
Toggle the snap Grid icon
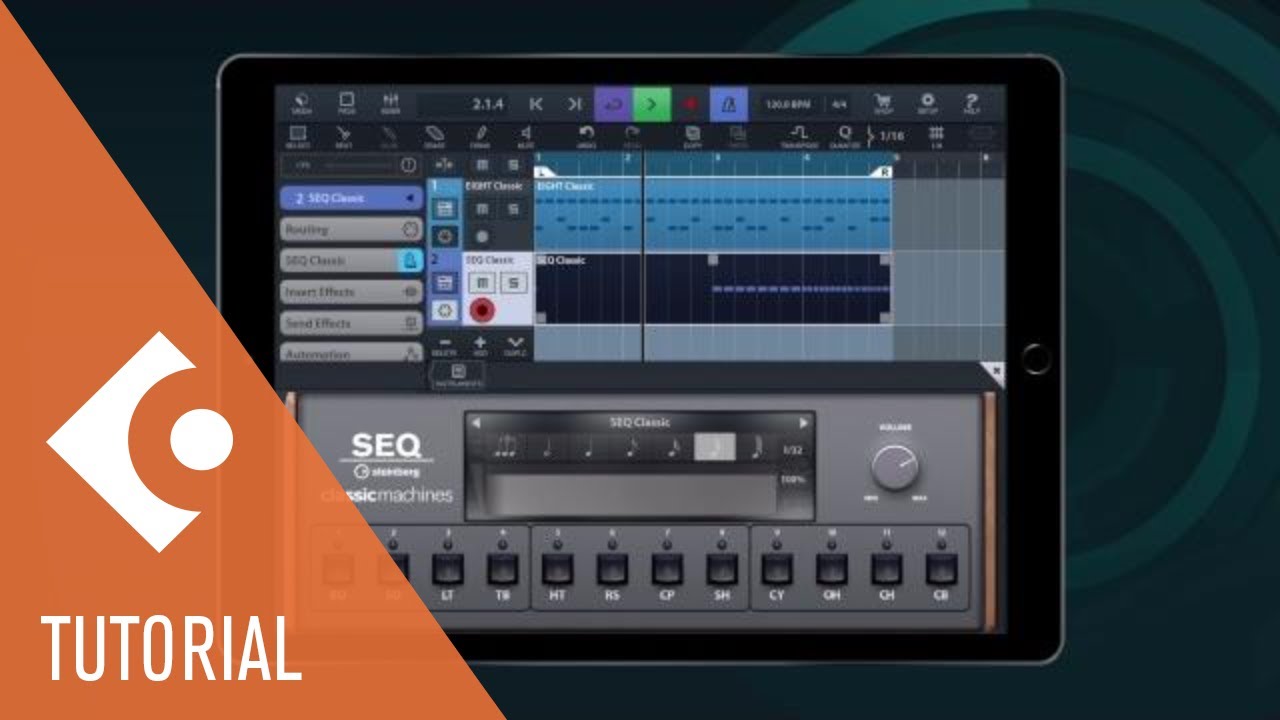(x=937, y=136)
